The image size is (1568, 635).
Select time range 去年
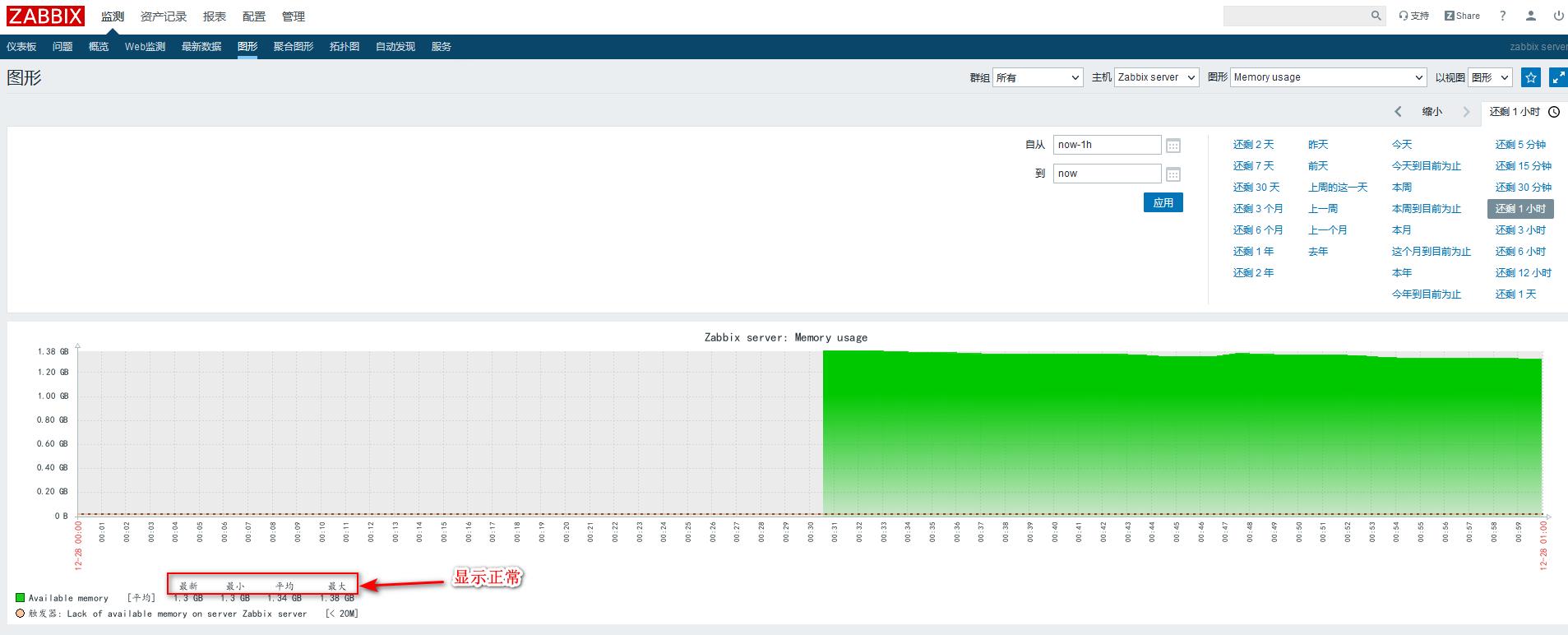tap(1318, 251)
